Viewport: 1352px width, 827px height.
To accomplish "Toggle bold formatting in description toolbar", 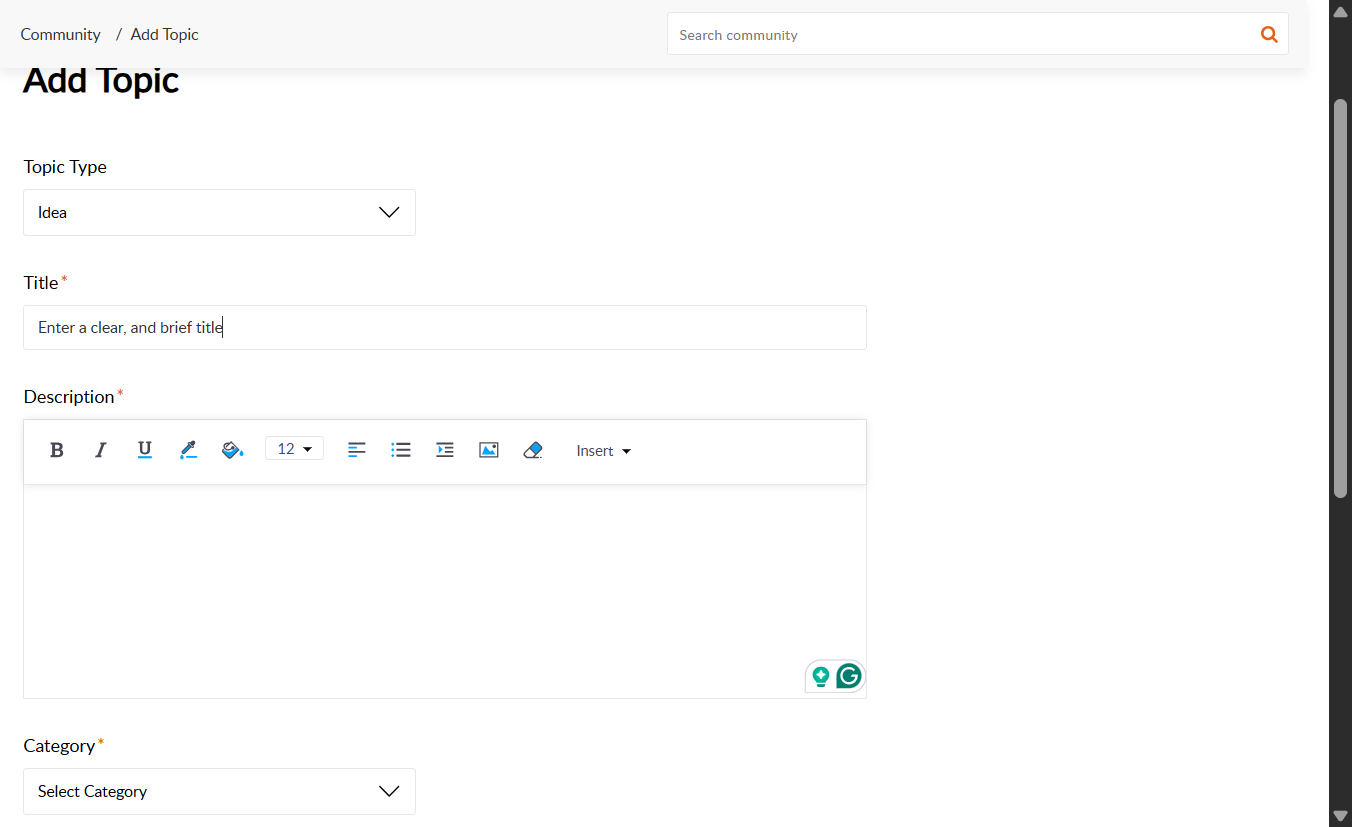I will [x=57, y=450].
